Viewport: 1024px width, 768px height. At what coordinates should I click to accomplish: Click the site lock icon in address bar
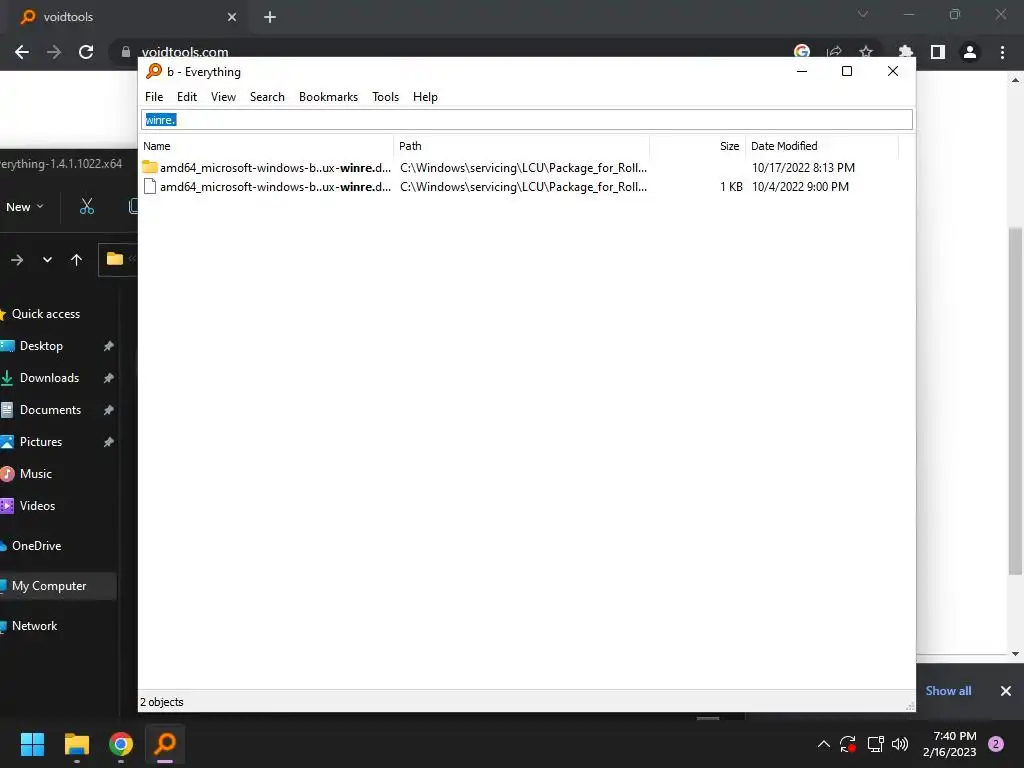[x=125, y=52]
